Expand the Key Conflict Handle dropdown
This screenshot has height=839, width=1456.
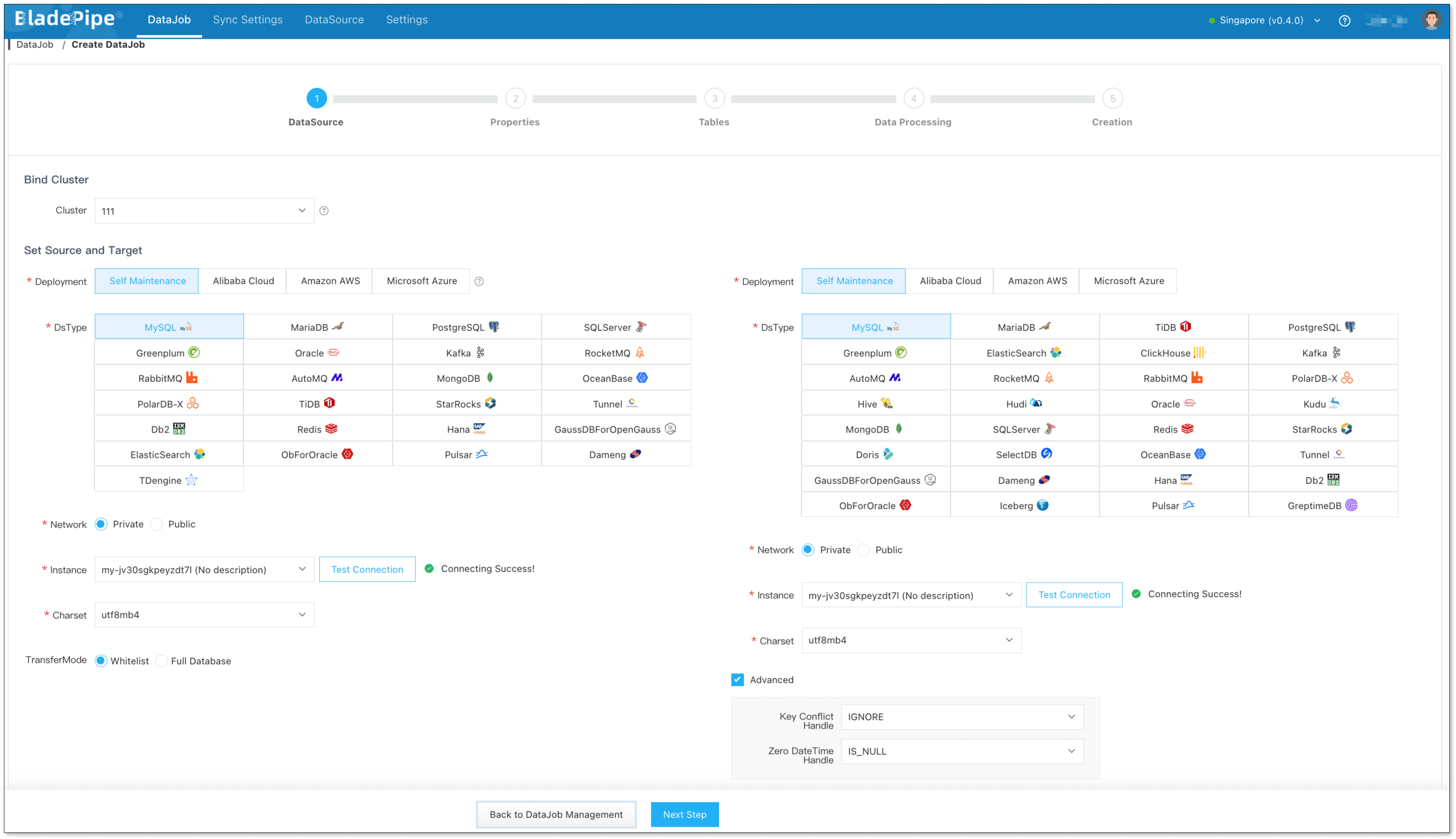click(962, 717)
